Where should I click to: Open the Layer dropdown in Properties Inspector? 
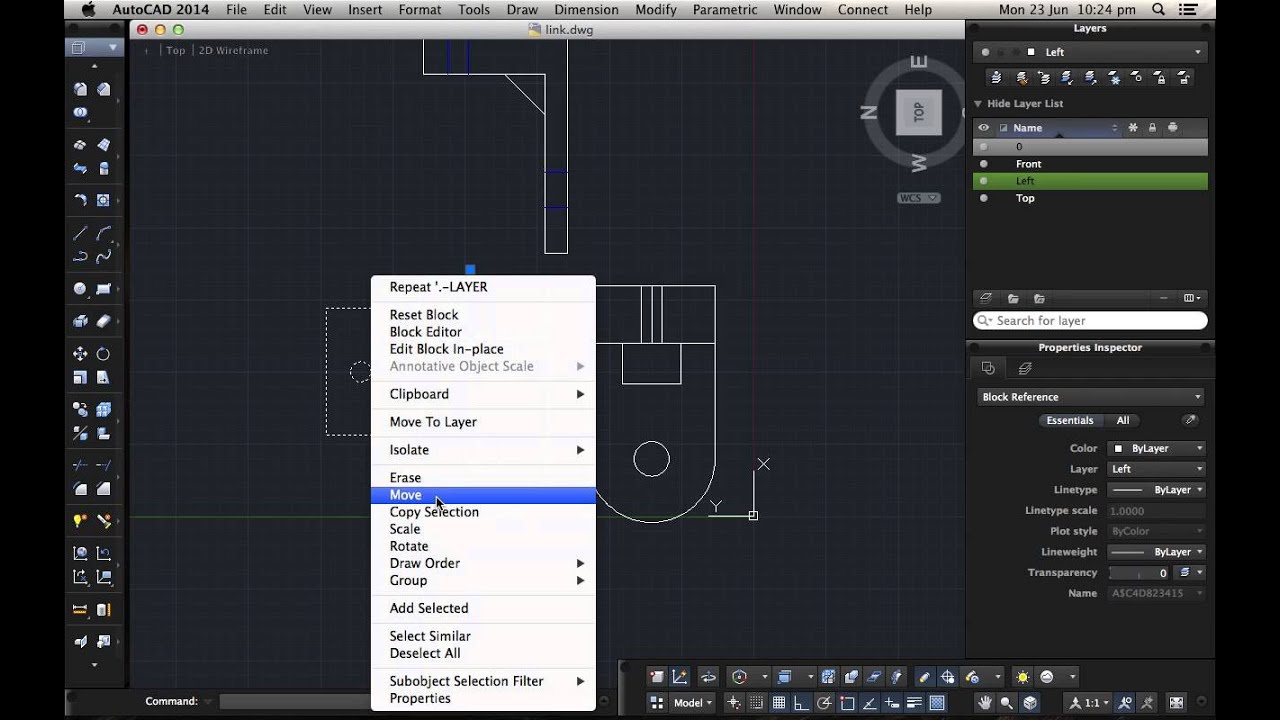click(x=1157, y=469)
